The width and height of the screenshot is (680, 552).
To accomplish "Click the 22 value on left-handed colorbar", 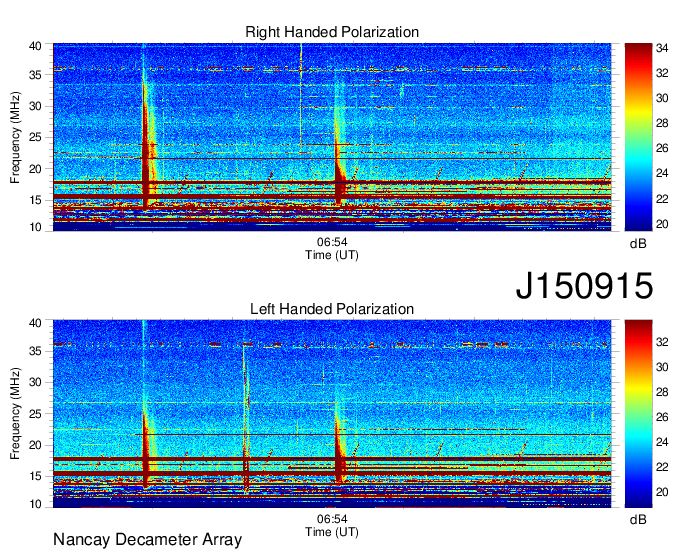I will click(662, 467).
